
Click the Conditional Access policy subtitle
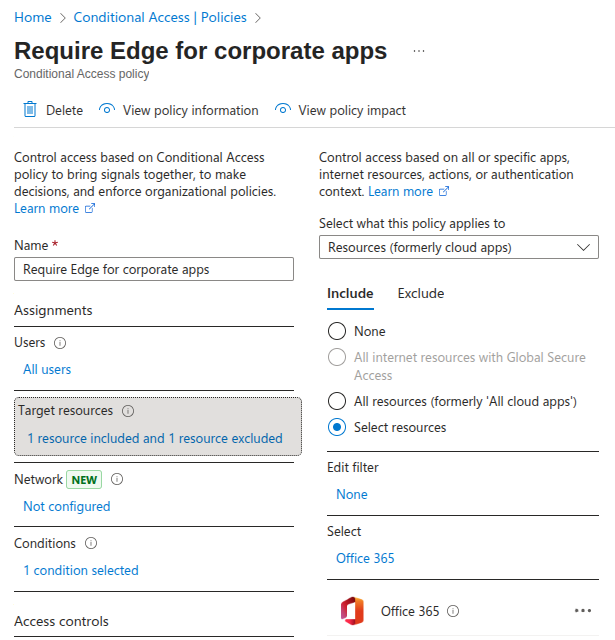pyautogui.click(x=82, y=74)
